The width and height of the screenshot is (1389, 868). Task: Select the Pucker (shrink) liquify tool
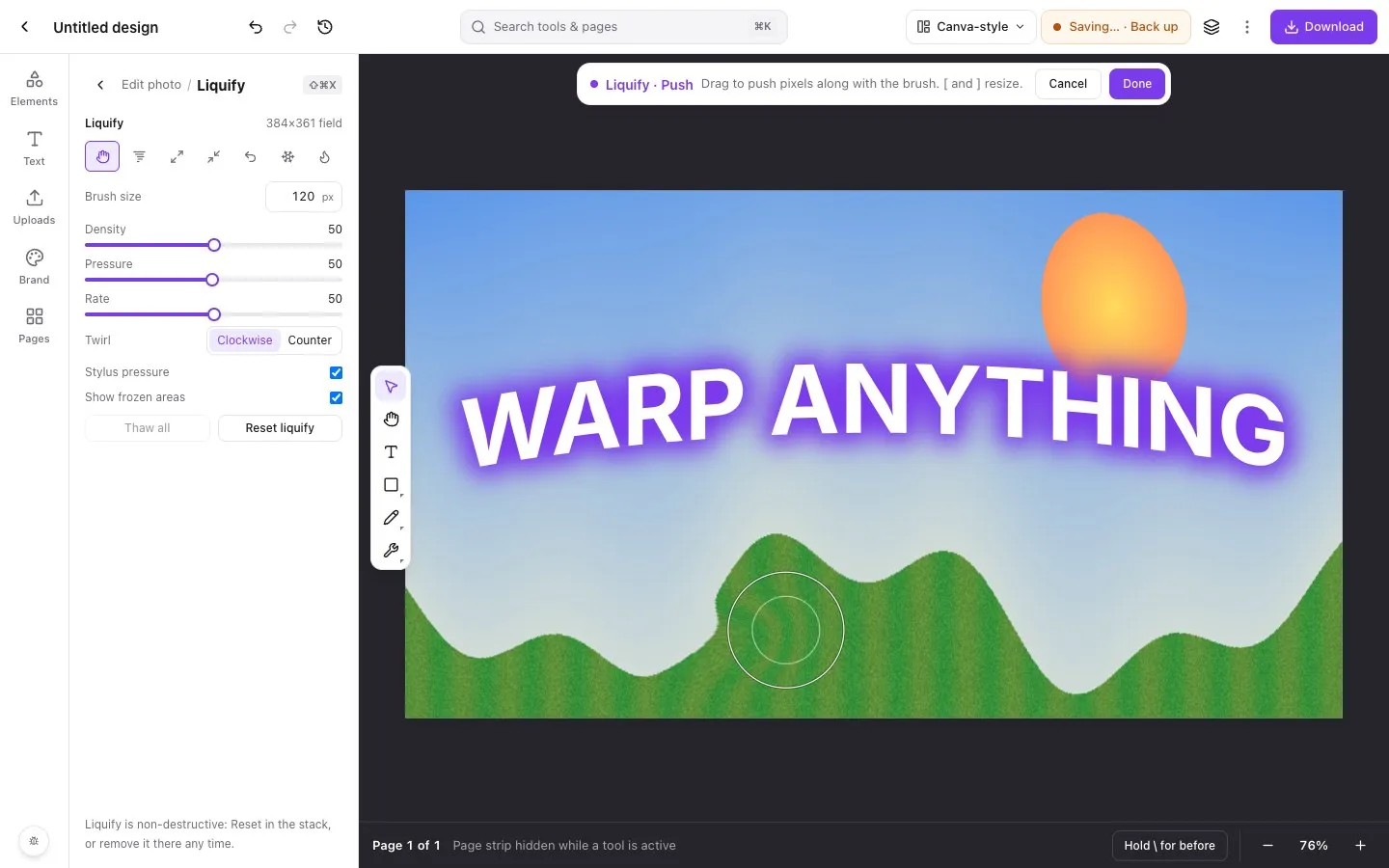coord(213,156)
